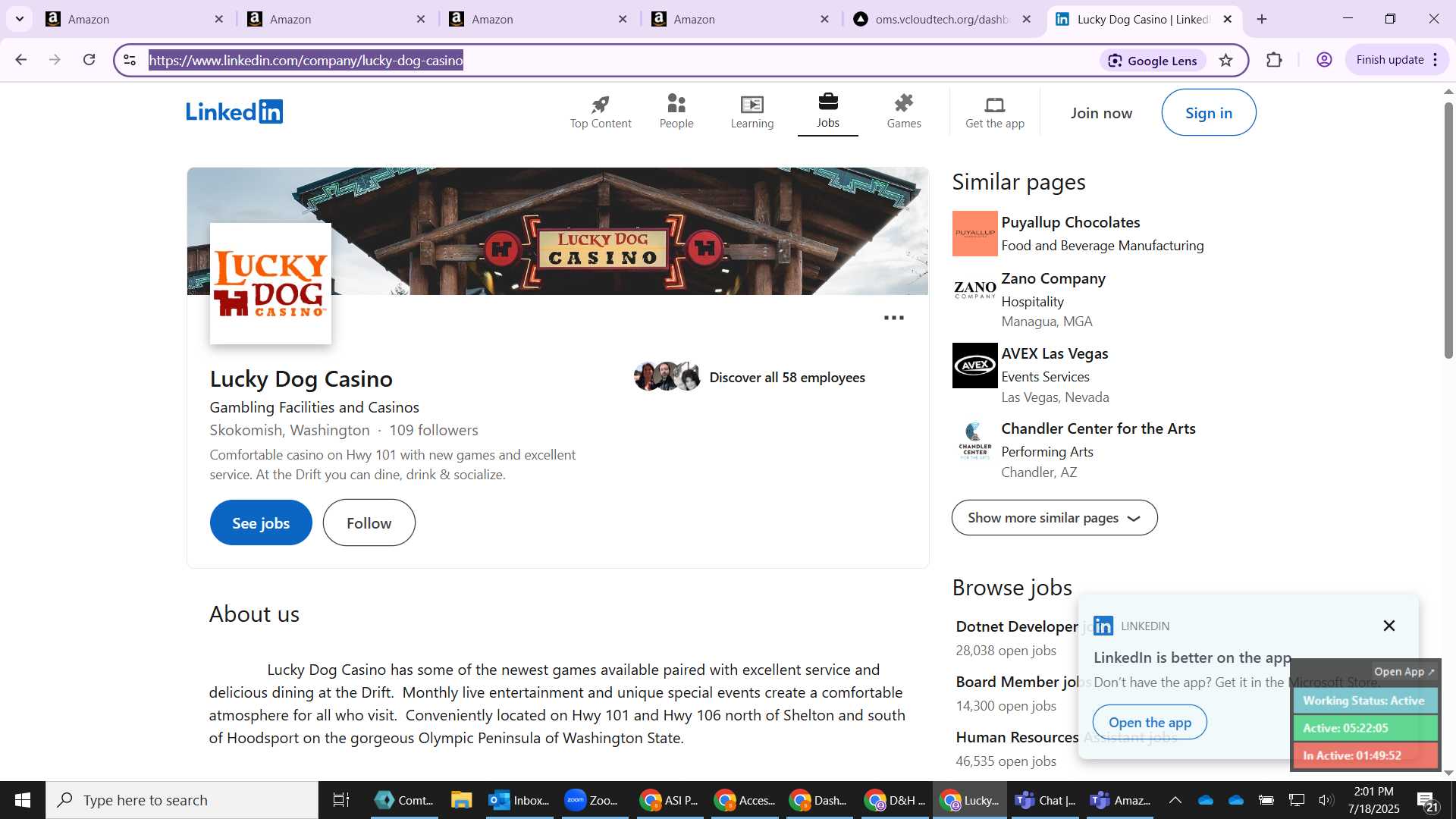
Task: Open the Chrome profile icon
Action: [x=1325, y=60]
